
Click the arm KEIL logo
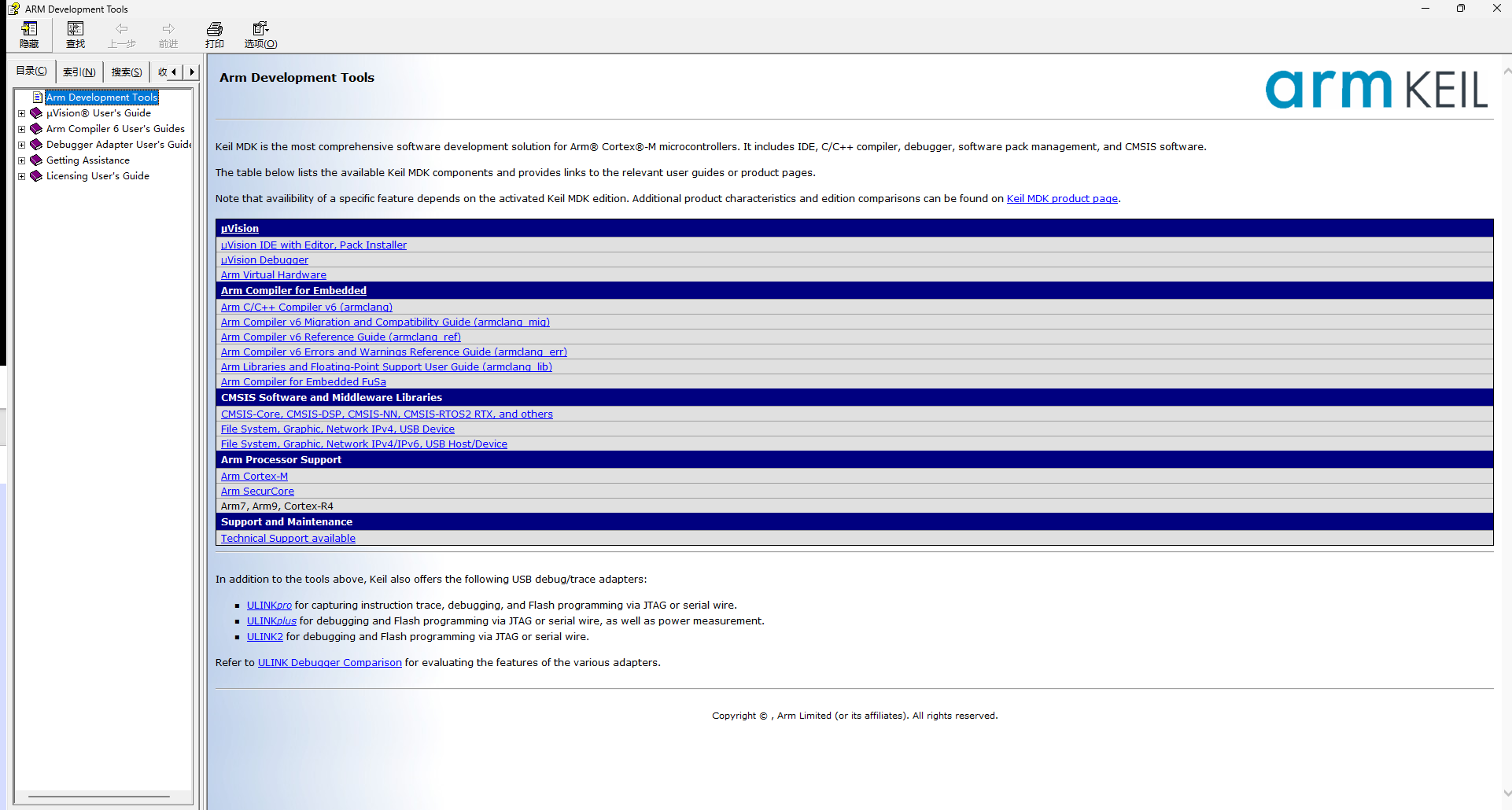coord(1376,89)
